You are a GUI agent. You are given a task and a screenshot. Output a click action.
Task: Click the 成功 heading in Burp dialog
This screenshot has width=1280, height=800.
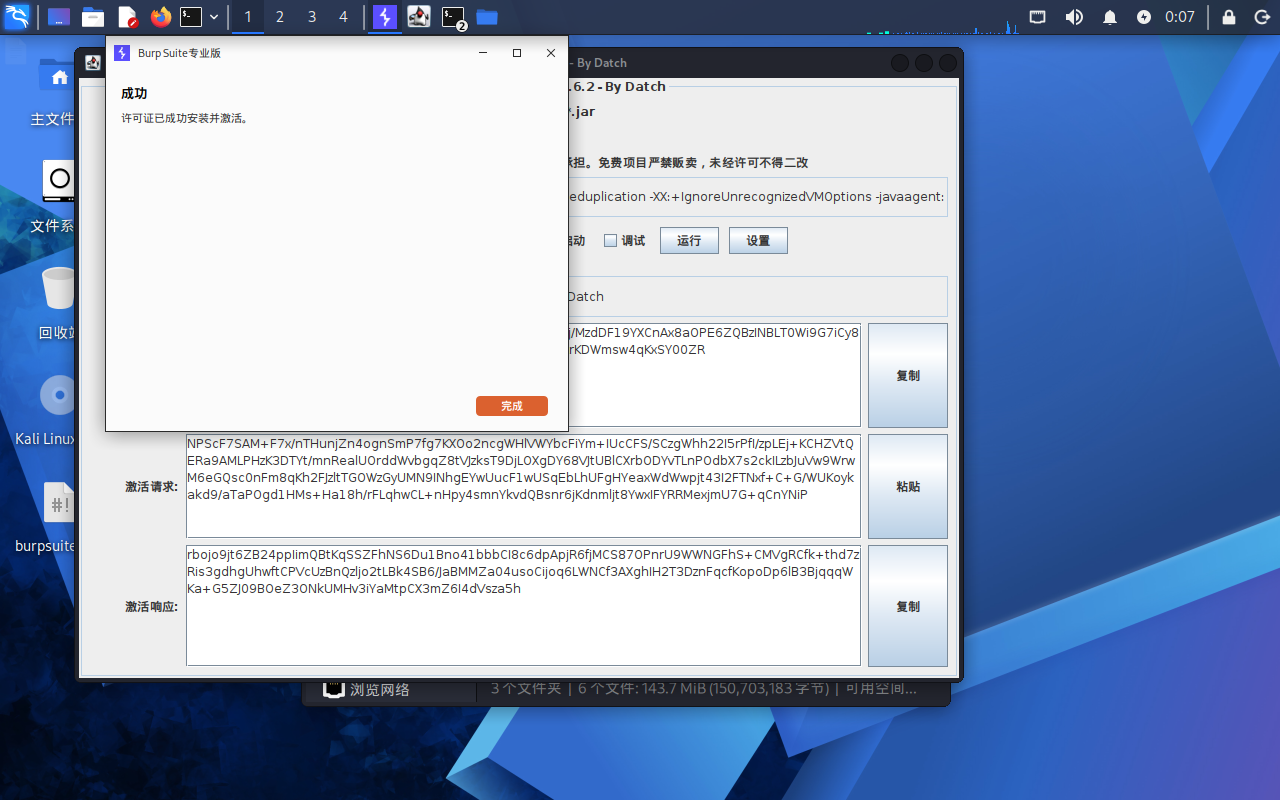click(x=134, y=93)
